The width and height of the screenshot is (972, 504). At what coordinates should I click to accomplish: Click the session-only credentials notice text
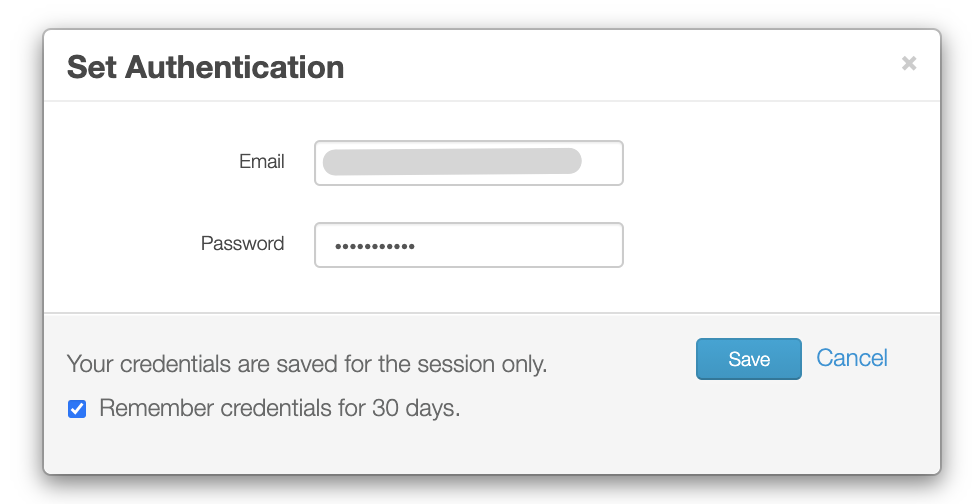307,365
